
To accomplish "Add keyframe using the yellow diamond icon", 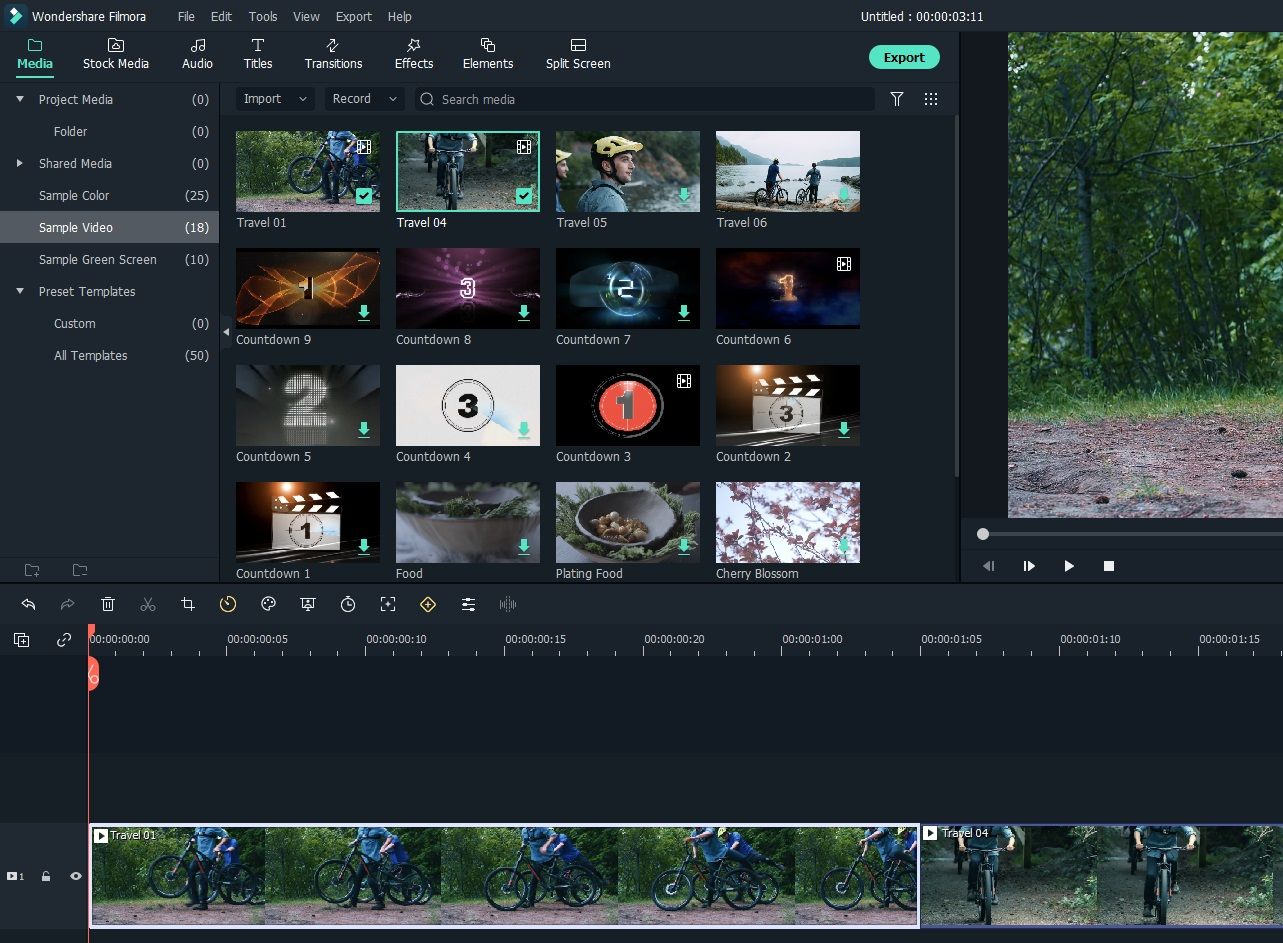I will 428,604.
